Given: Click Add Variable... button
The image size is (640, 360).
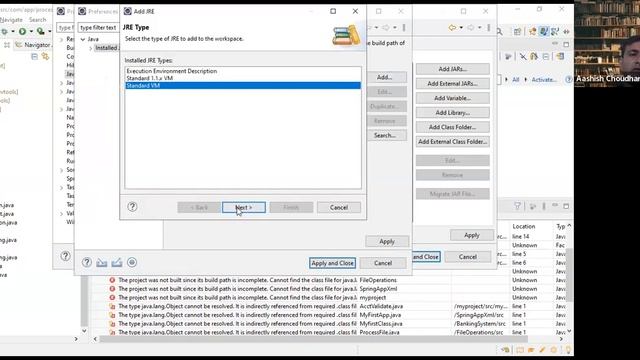Looking at the screenshot, I should (x=453, y=98).
